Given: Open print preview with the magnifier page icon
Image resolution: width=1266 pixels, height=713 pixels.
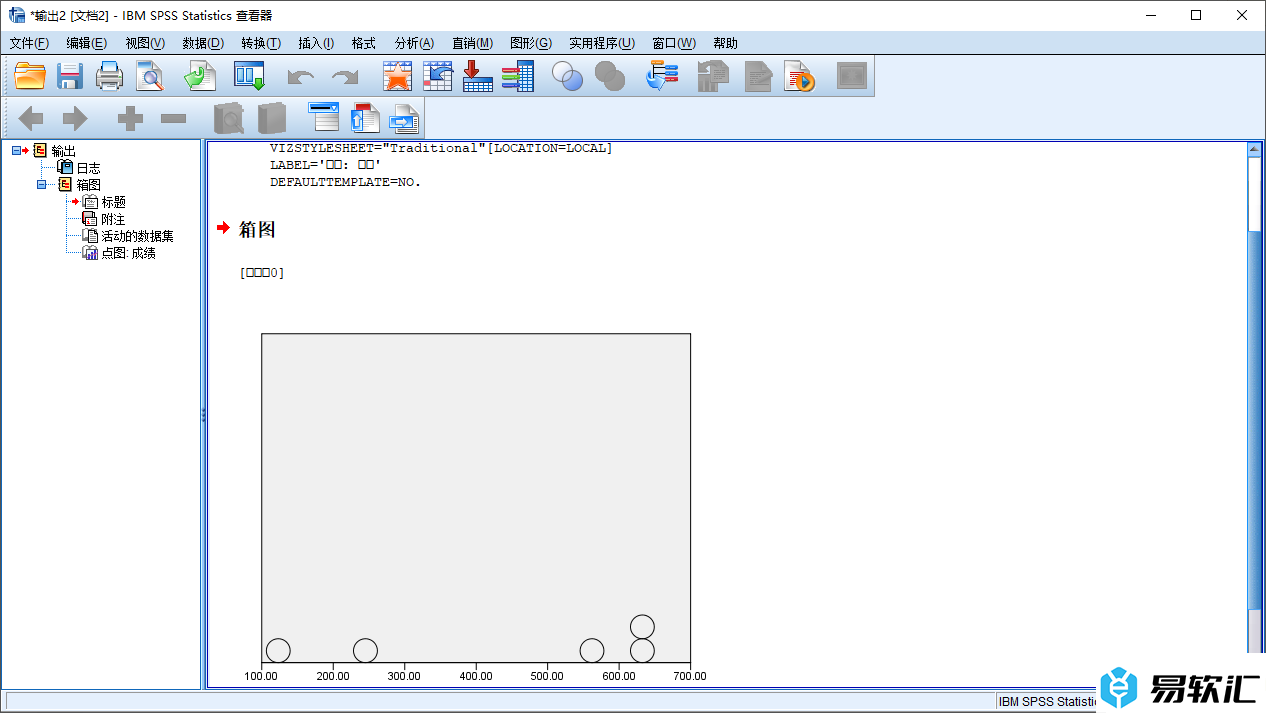Looking at the screenshot, I should (x=149, y=76).
